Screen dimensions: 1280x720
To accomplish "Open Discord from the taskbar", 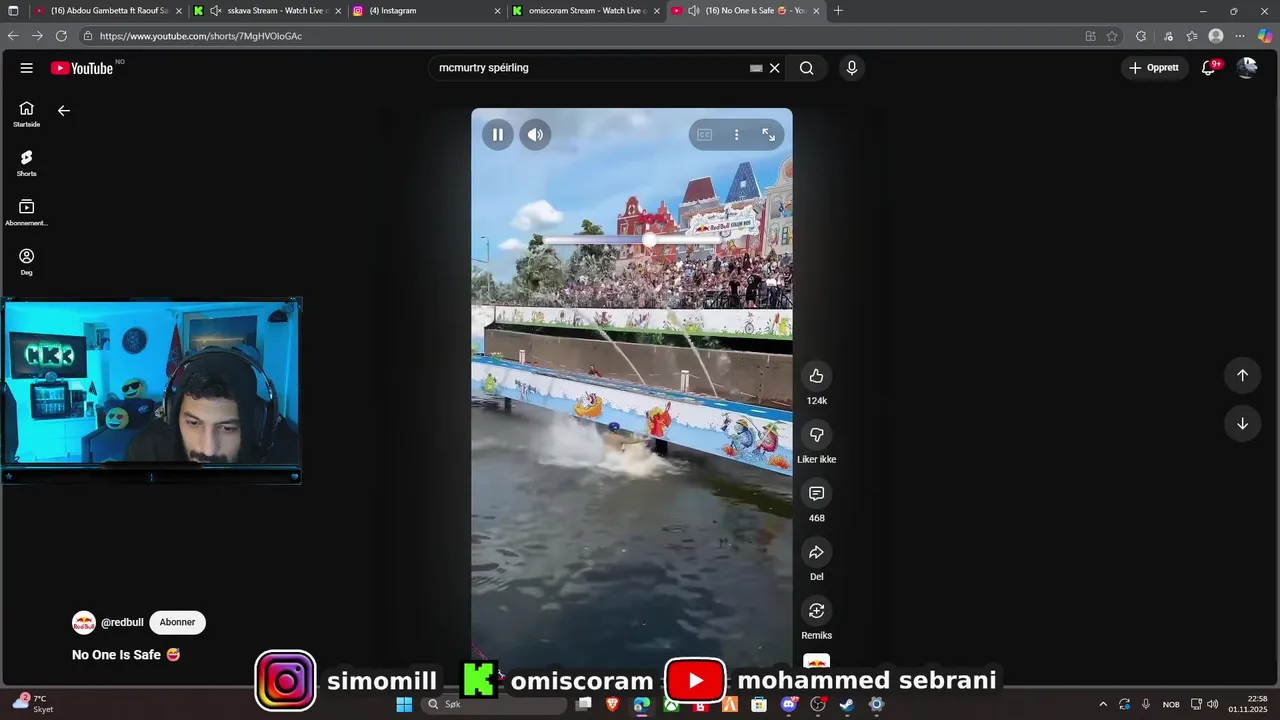I will click(789, 704).
